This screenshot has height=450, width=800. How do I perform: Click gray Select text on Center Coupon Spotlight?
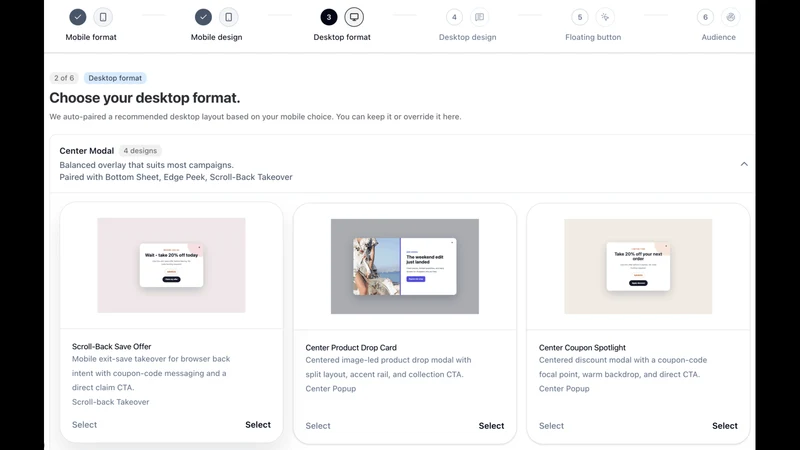pyautogui.click(x=552, y=426)
